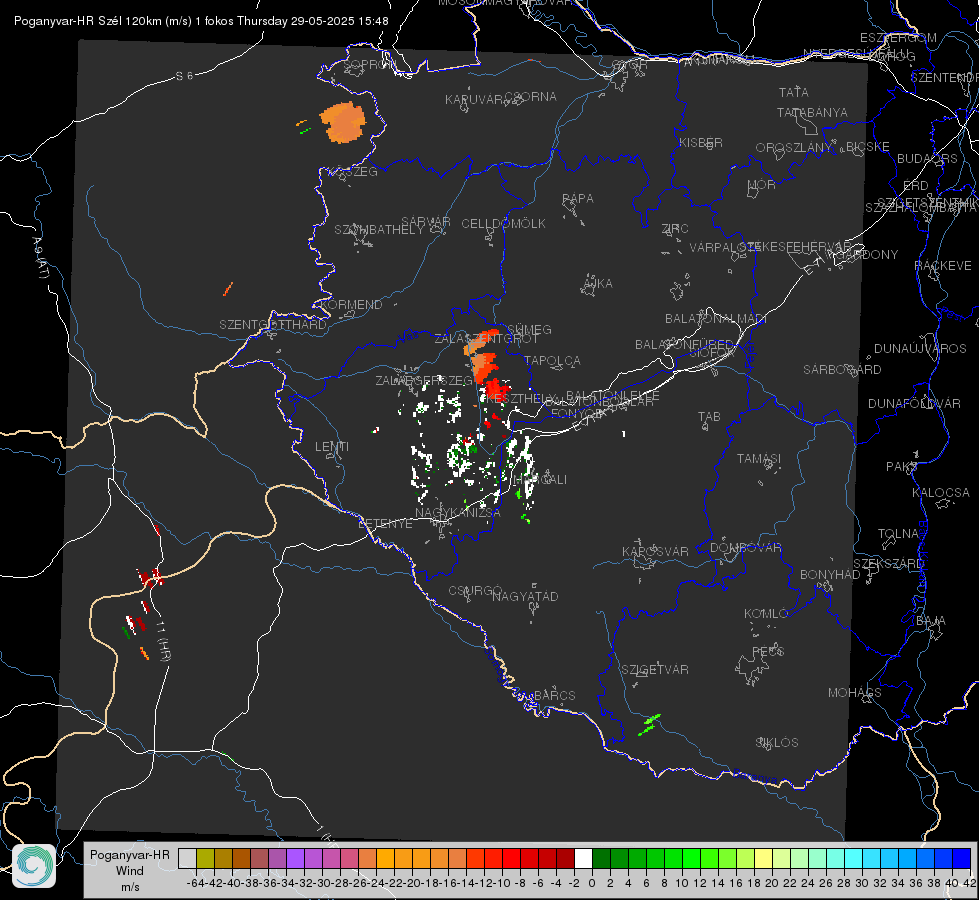This screenshot has height=900, width=979.
Task: Click the TOLNA city label
Action: [898, 534]
